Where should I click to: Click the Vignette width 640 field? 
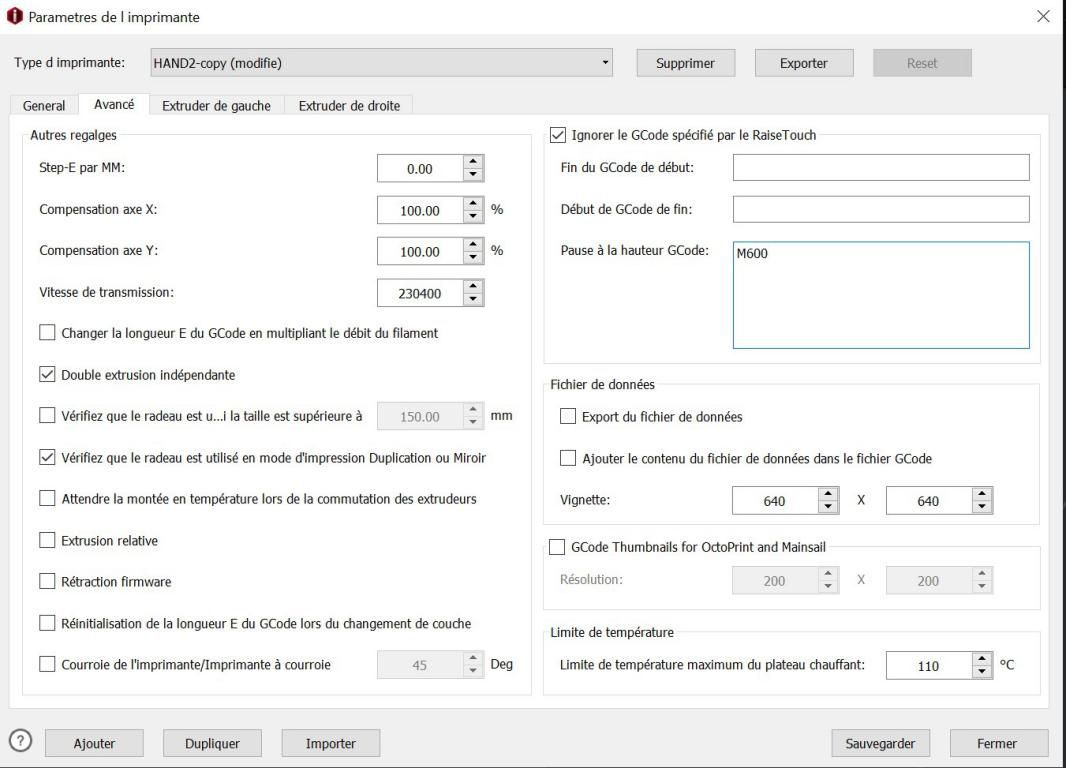tap(775, 500)
